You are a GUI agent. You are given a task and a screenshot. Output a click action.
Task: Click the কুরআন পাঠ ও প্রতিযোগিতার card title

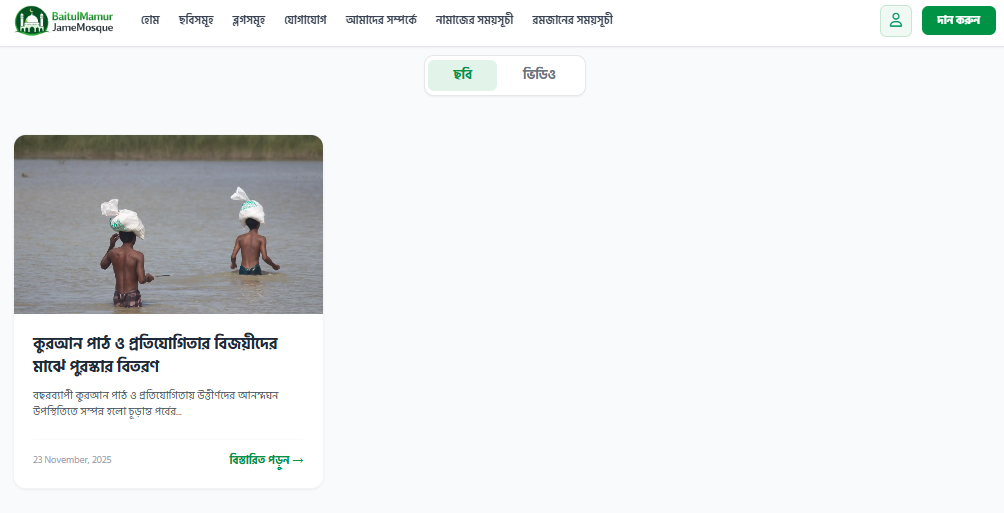point(155,354)
